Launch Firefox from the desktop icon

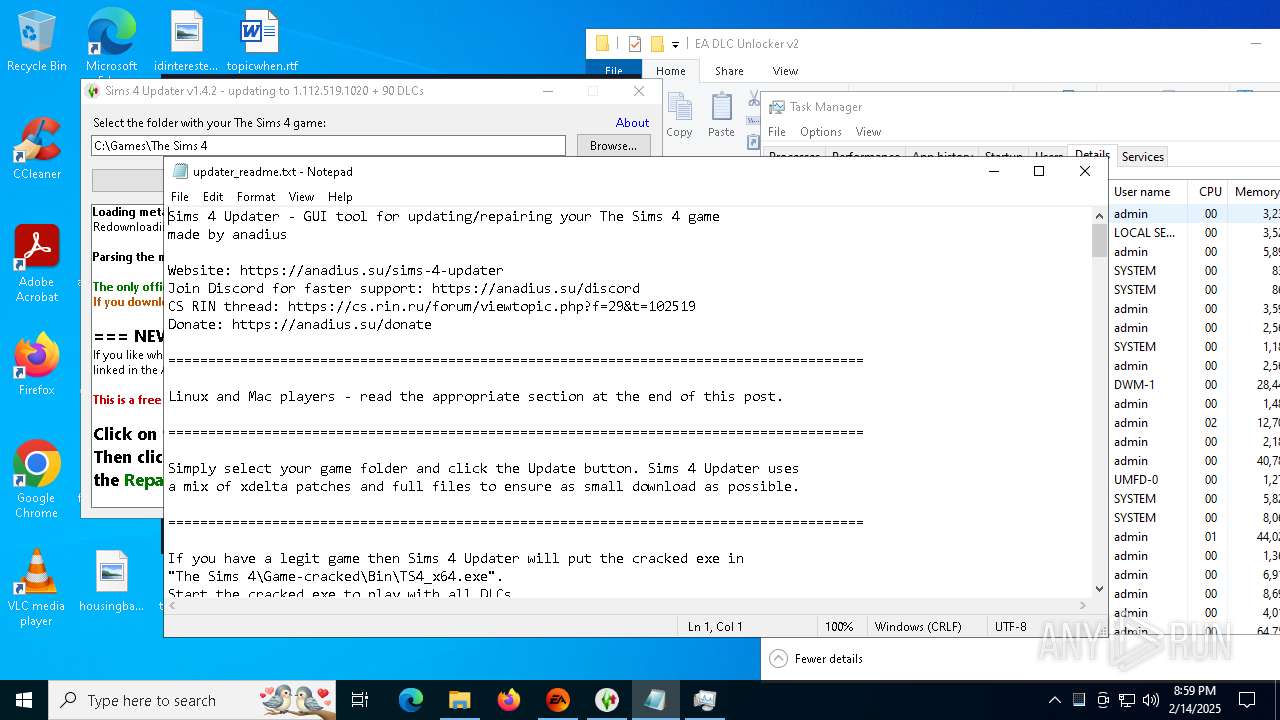pos(36,364)
